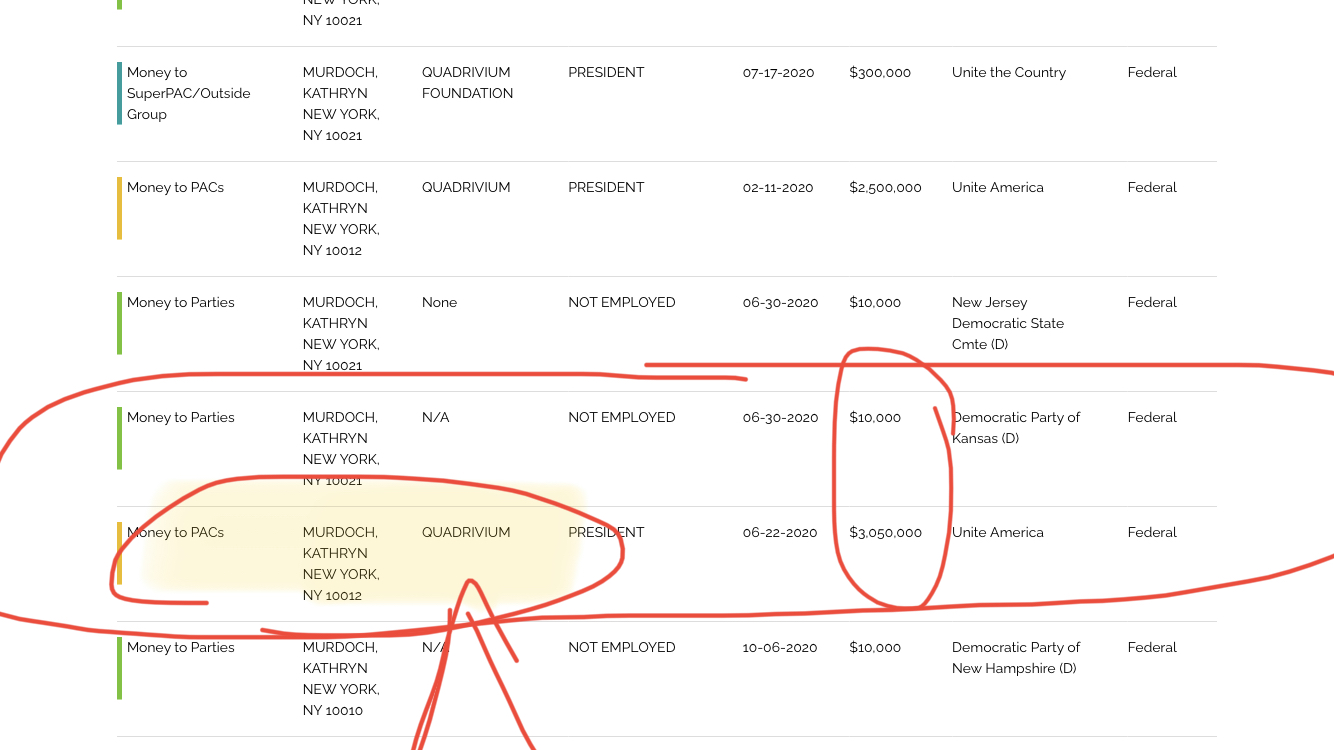Click the date 10-06-2020
Image resolution: width=1334 pixels, height=750 pixels.
pos(780,648)
